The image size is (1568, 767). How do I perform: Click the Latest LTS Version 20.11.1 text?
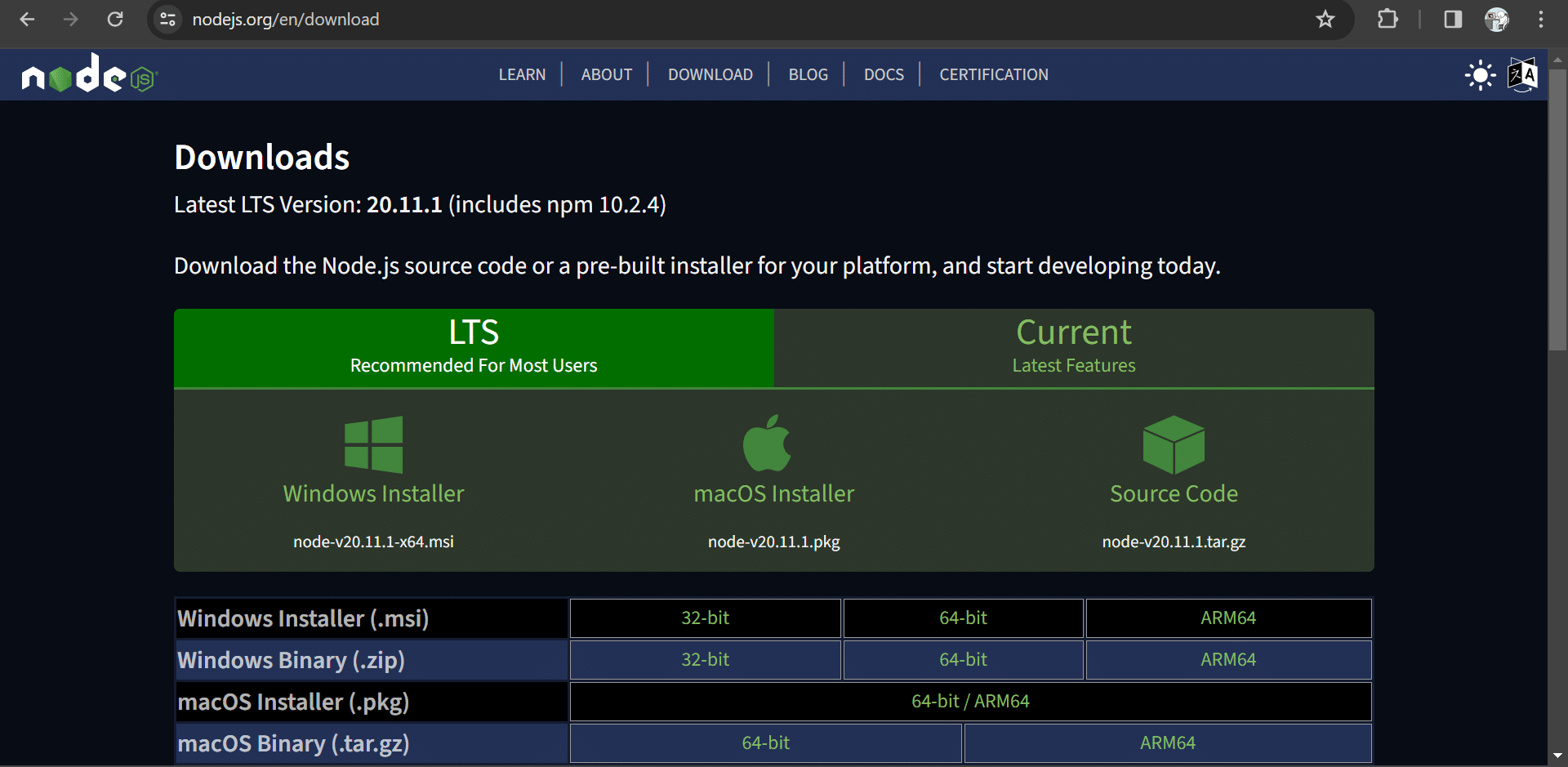coord(420,204)
